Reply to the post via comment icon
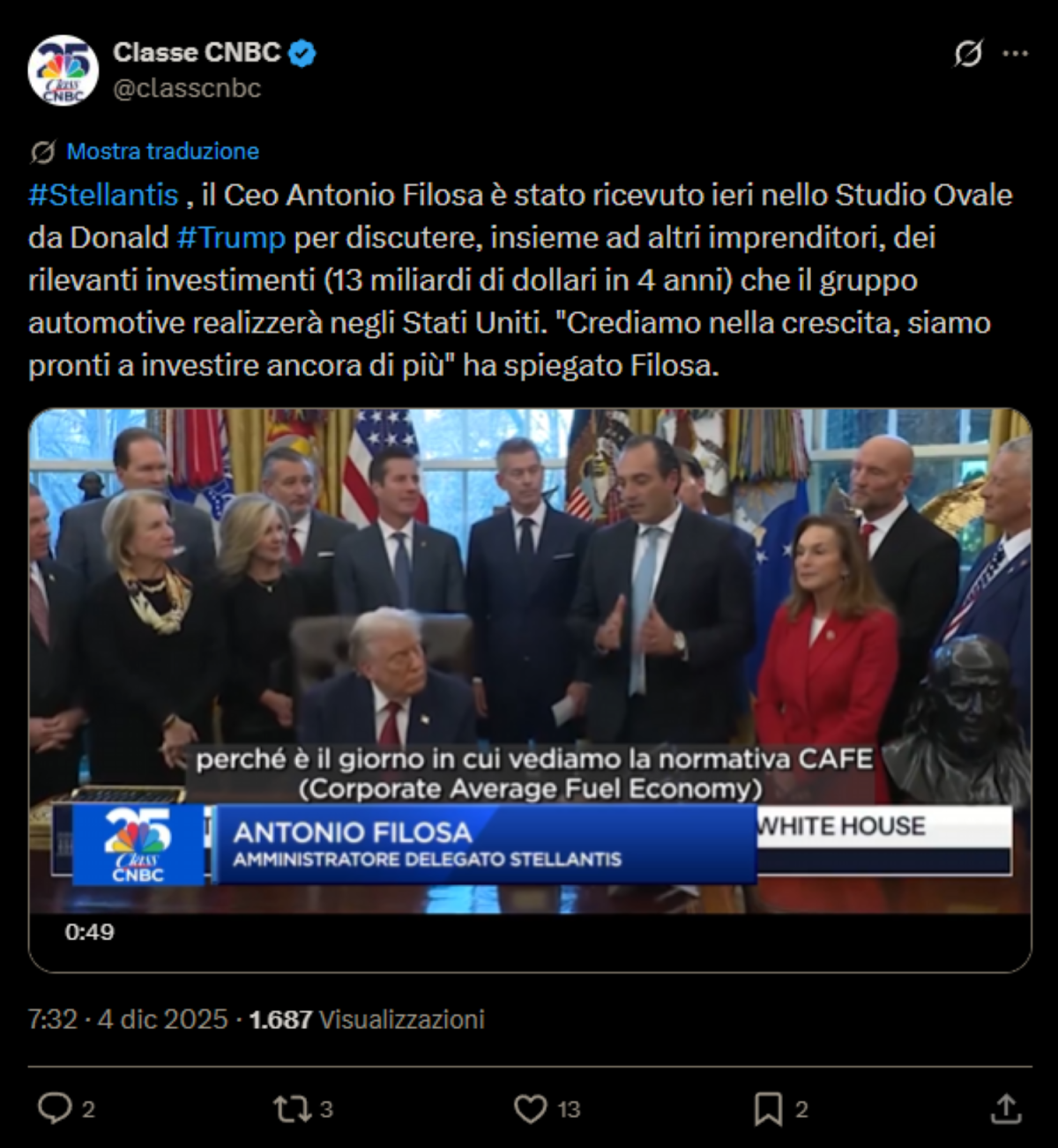The image size is (1058, 1148). (55, 1108)
